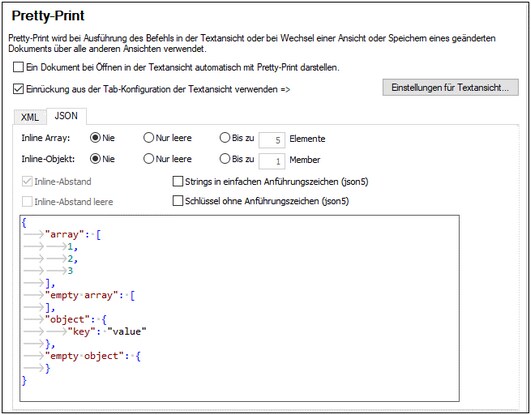Viewport: 531px width, 415px height.
Task: Enable Schlüssel ohne Anführungszeichen (json5)
Action: point(178,201)
